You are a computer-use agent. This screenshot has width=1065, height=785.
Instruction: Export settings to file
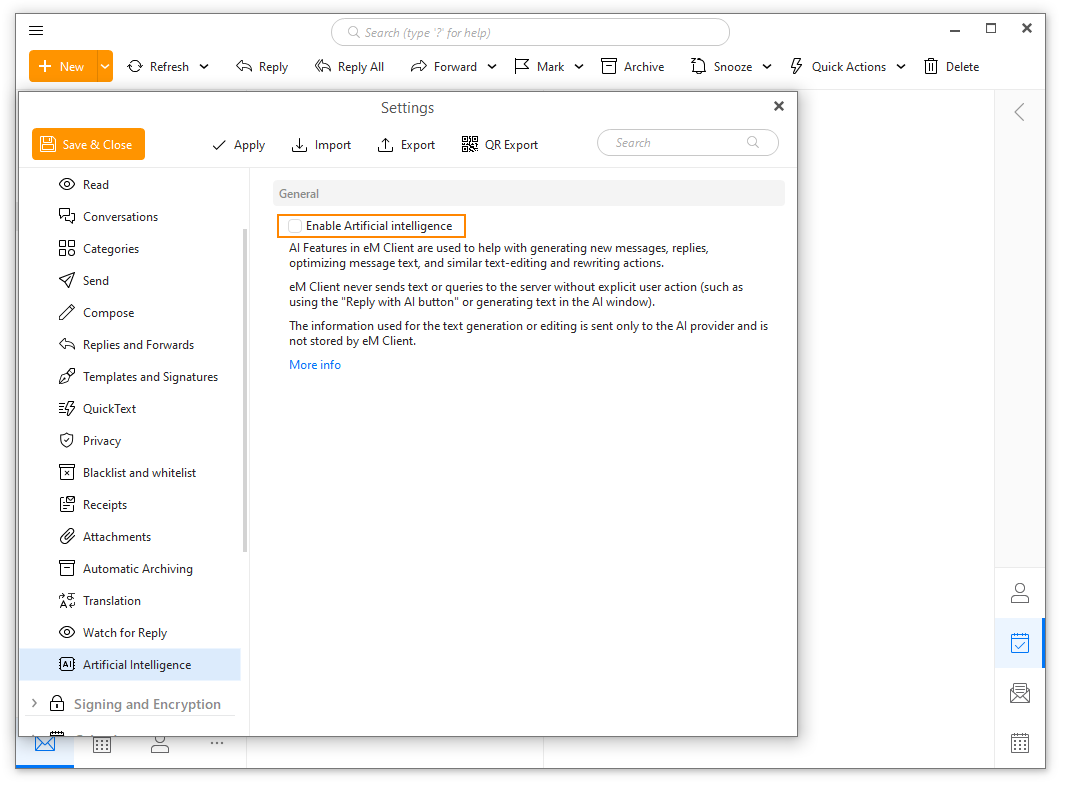point(406,145)
